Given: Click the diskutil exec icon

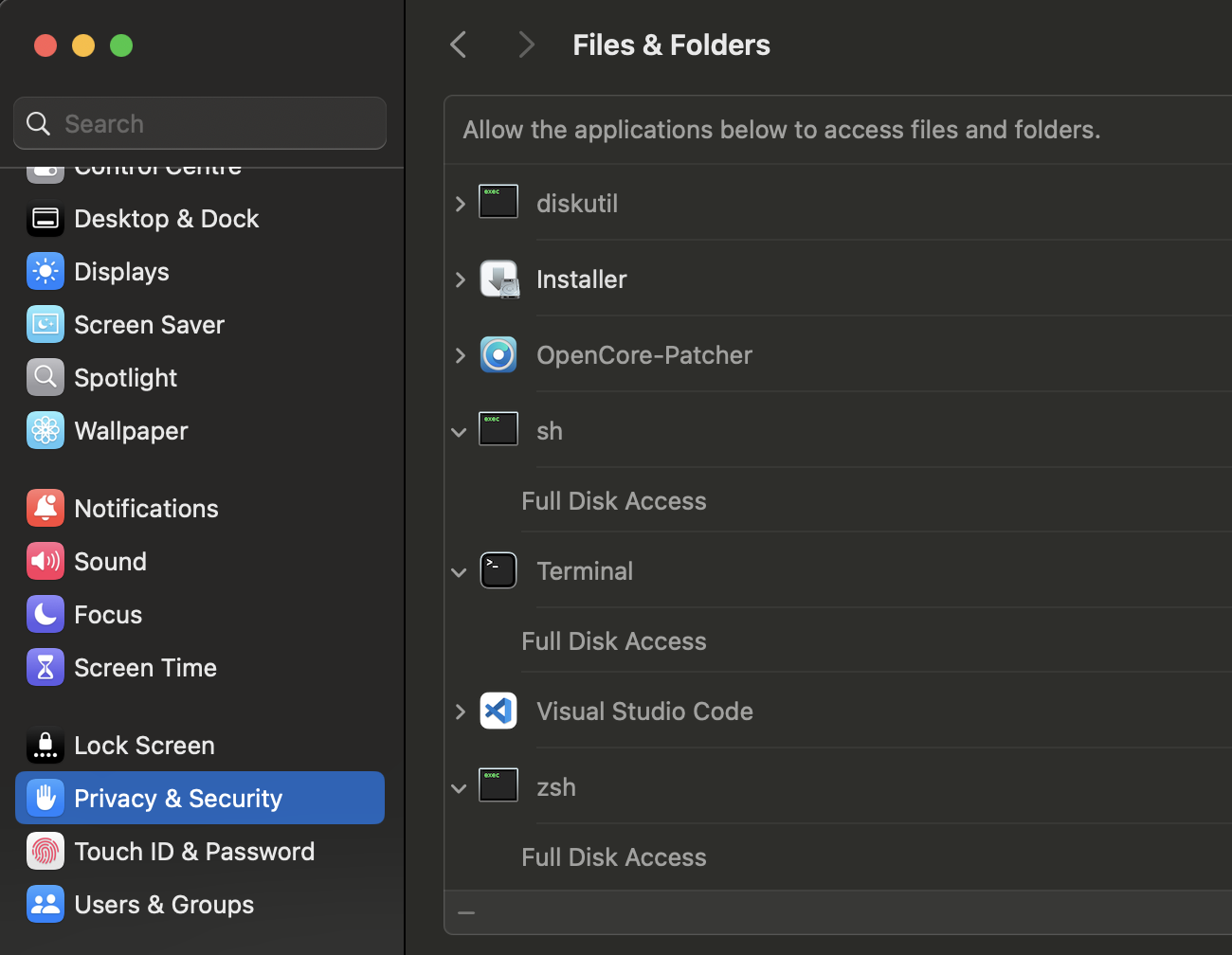Looking at the screenshot, I should tap(498, 202).
